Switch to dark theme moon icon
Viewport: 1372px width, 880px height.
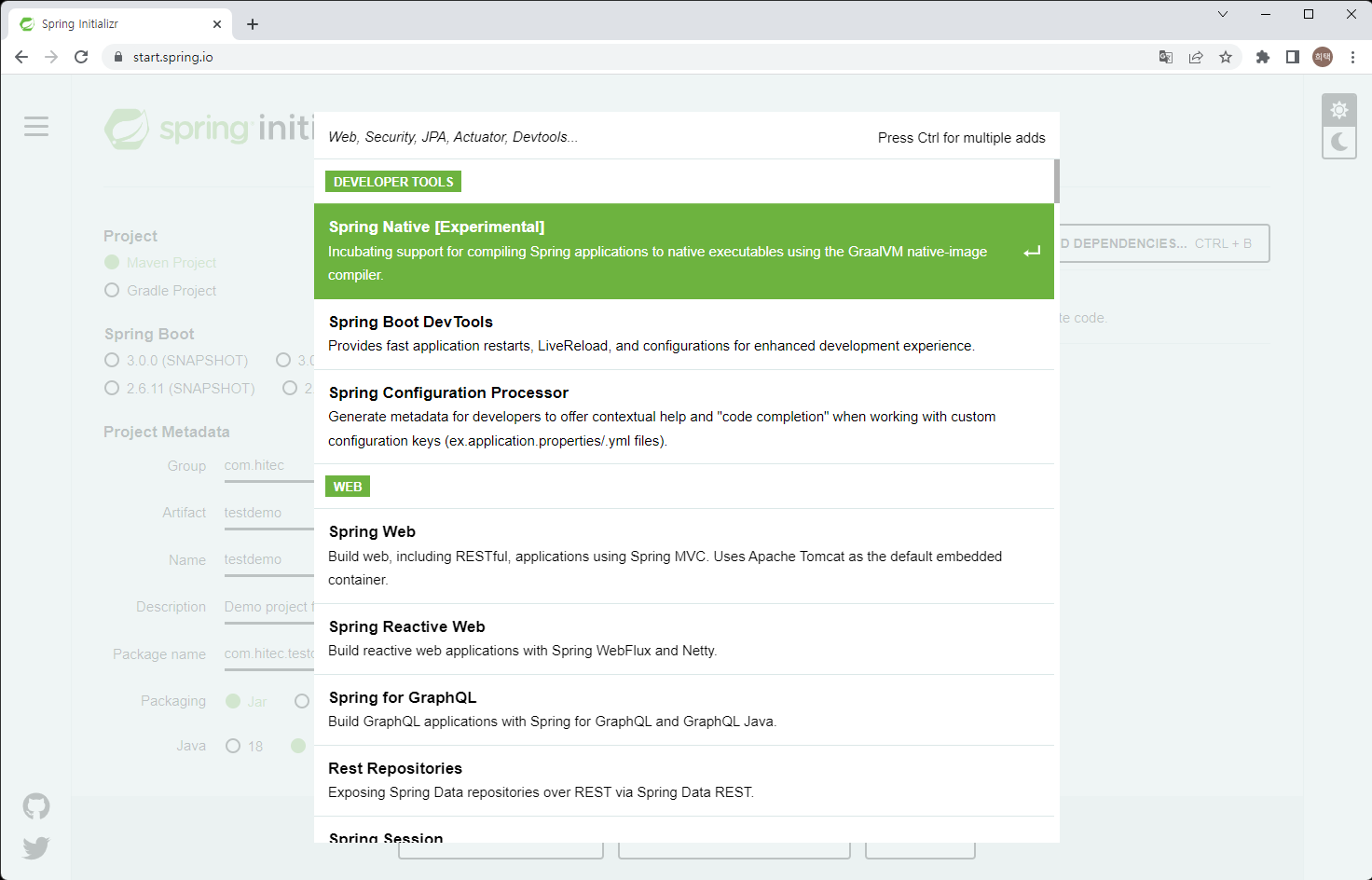coord(1339,142)
